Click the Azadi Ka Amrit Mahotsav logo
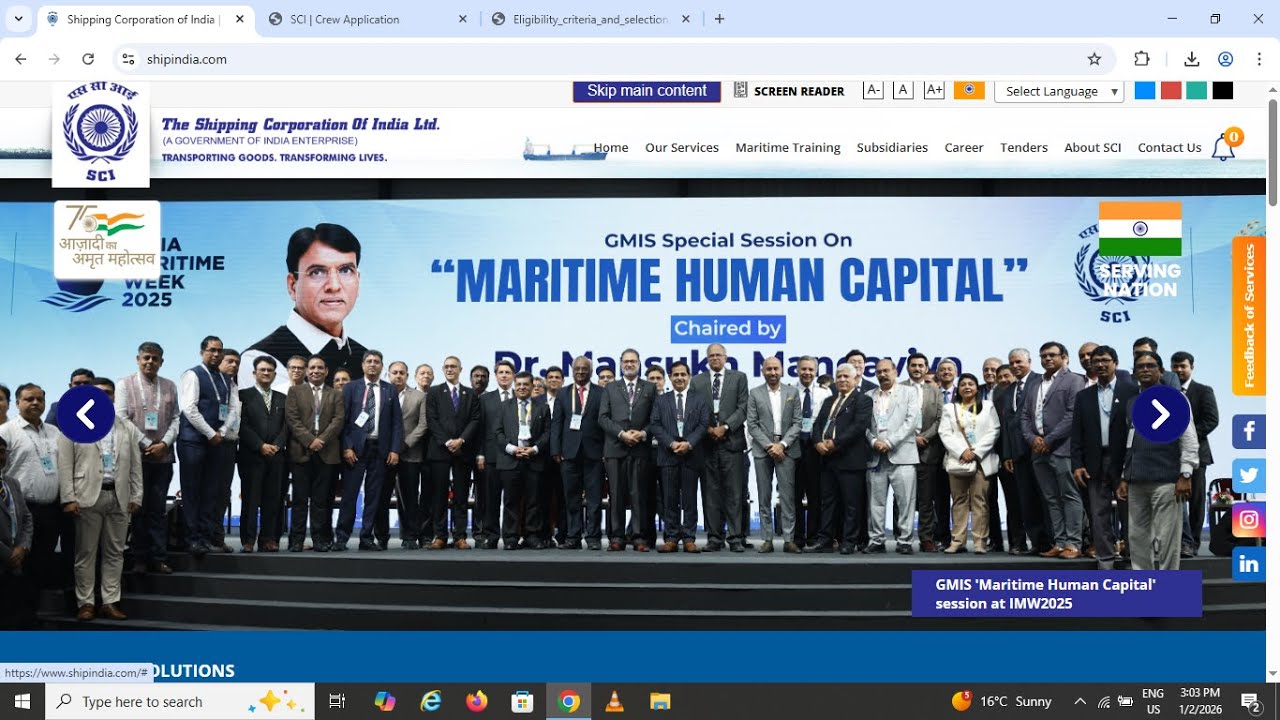This screenshot has width=1280, height=720. click(107, 239)
